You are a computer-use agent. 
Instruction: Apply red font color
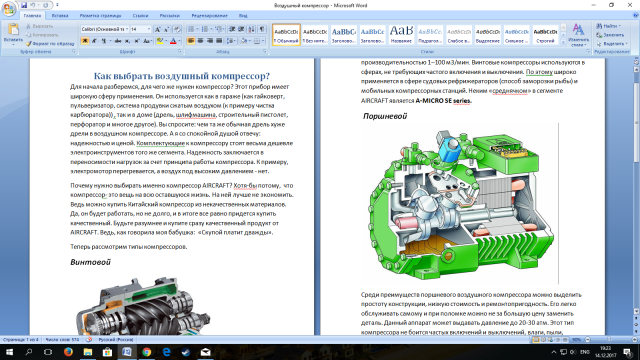click(173, 41)
